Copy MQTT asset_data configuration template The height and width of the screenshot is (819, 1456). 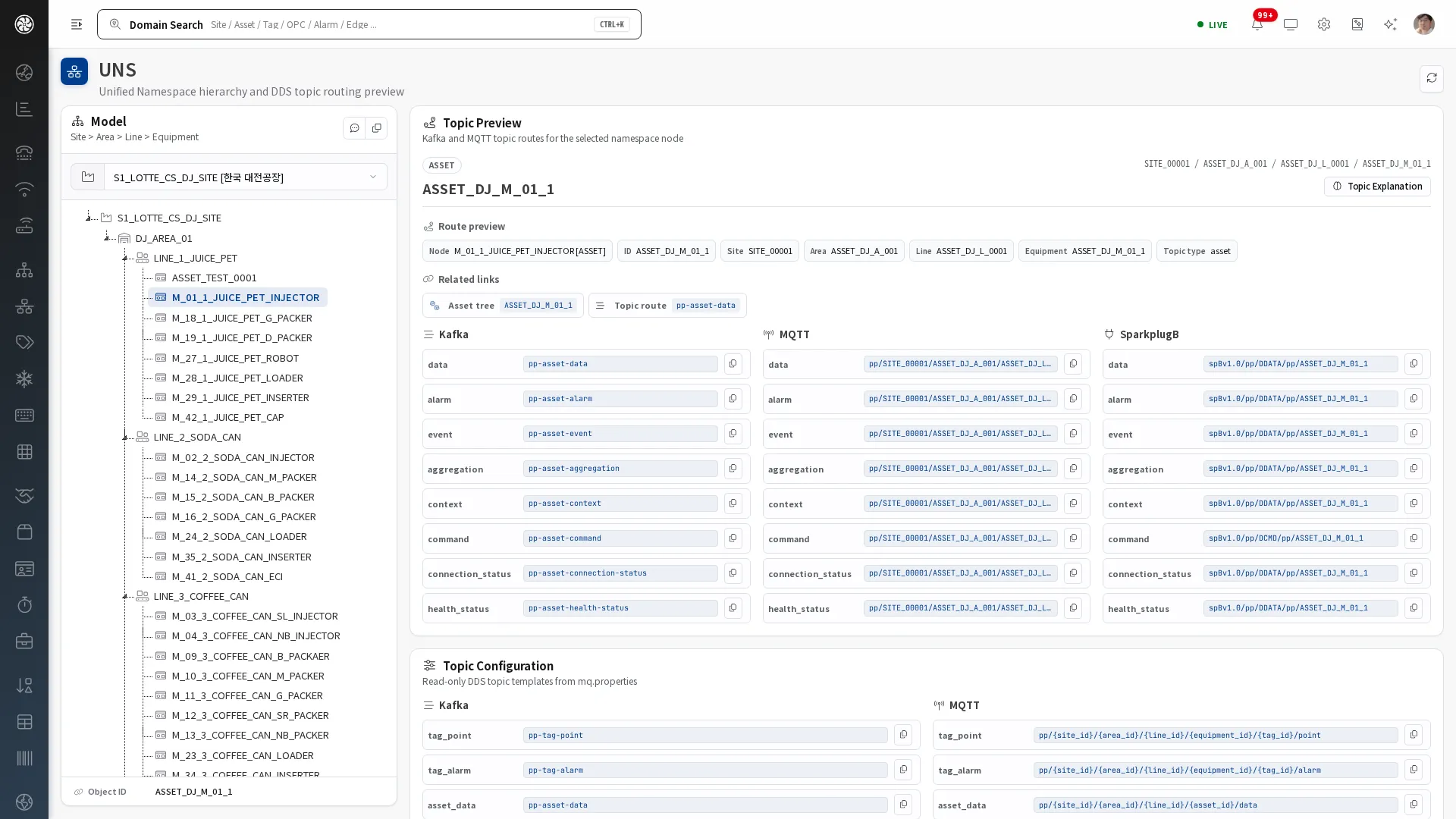click(x=1414, y=805)
